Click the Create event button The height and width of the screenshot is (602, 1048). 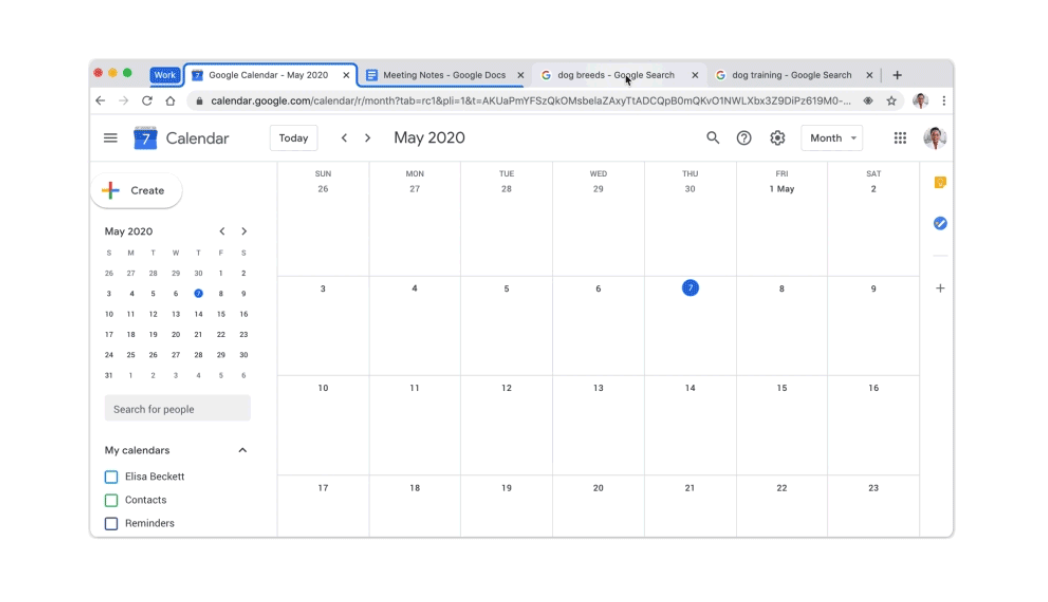tap(136, 190)
